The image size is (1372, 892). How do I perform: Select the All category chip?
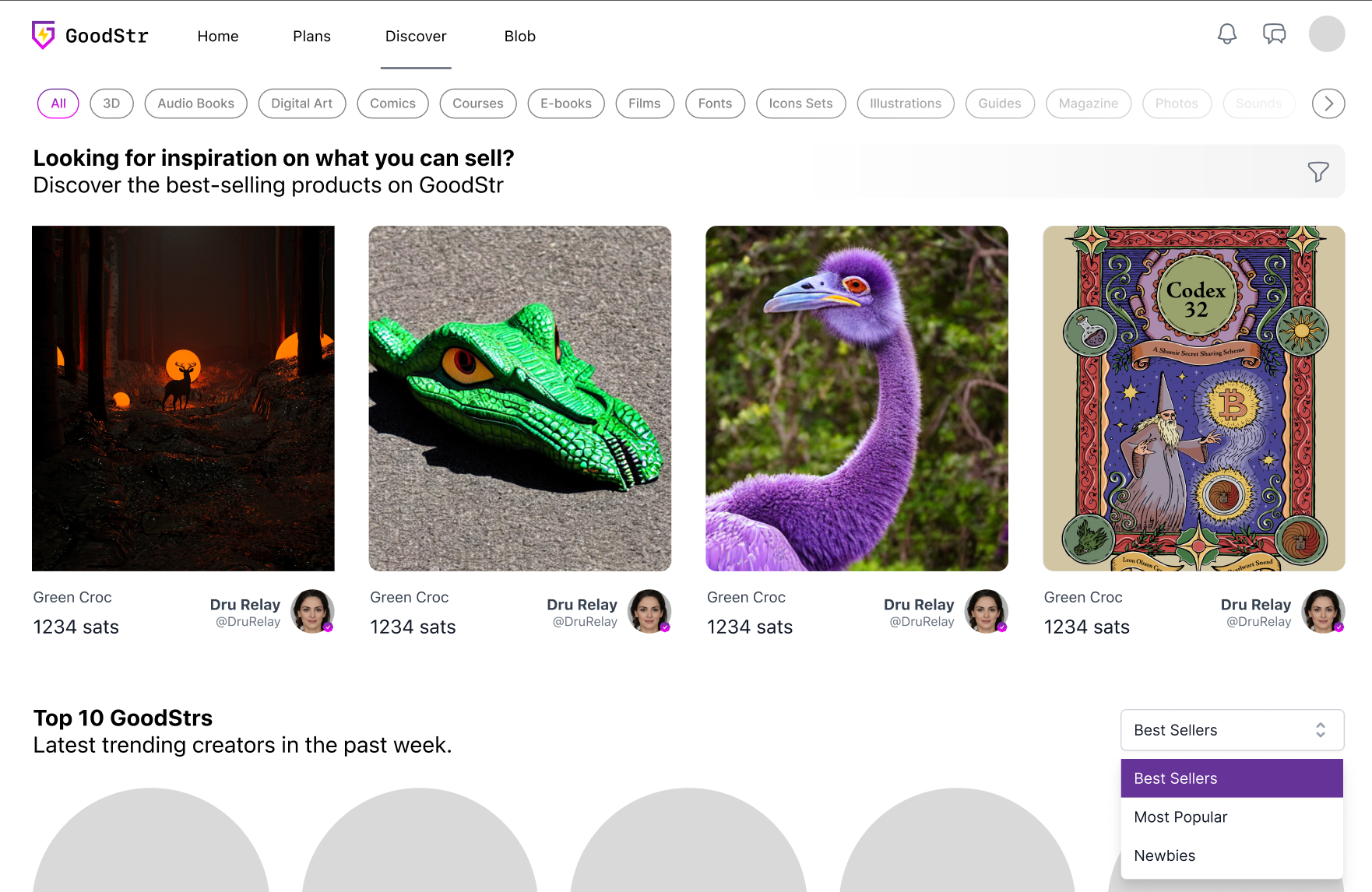click(x=58, y=104)
